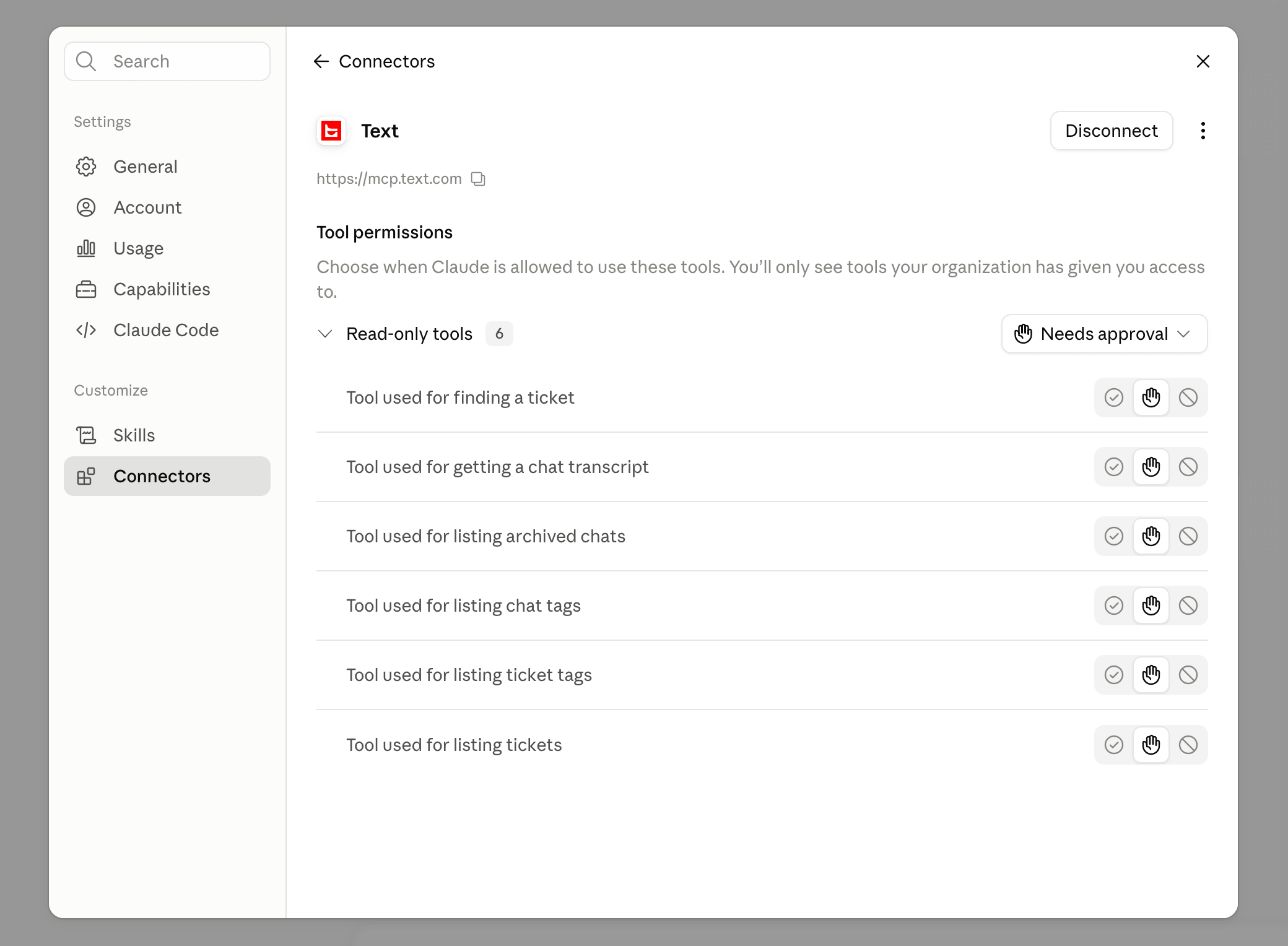Click the Capabilities briefcase icon
The width and height of the screenshot is (1288, 946).
[86, 289]
